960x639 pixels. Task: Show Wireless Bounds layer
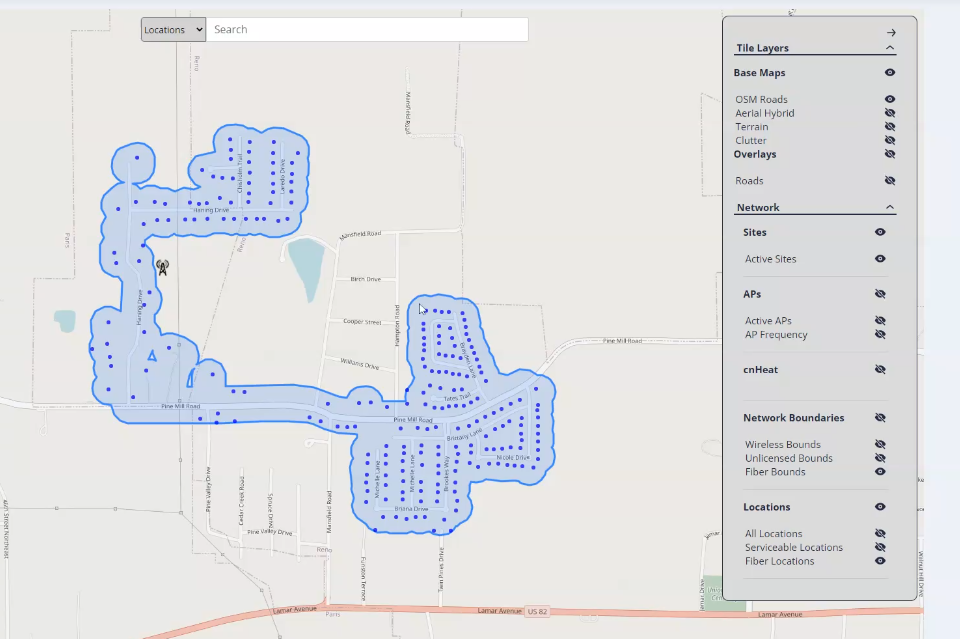(880, 444)
